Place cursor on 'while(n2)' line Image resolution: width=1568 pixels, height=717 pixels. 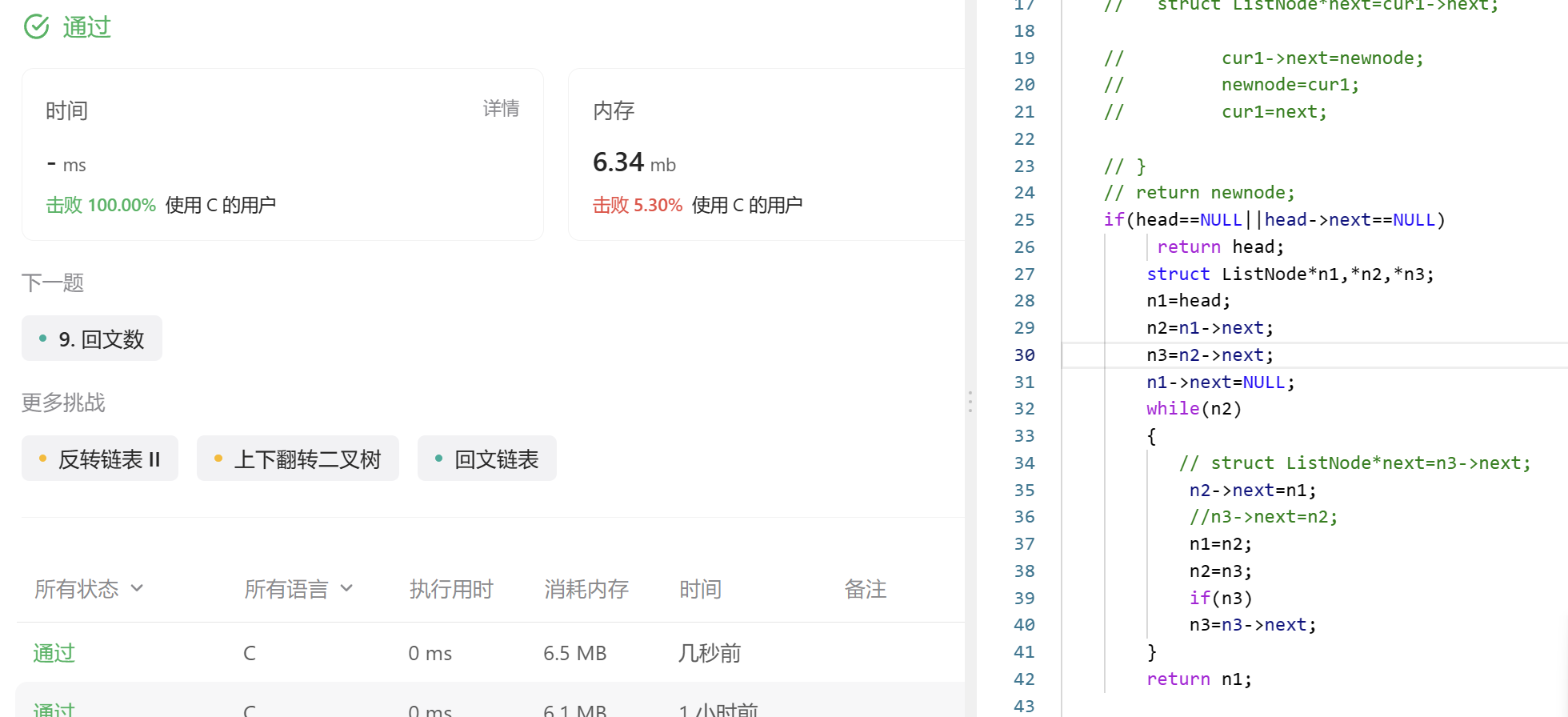pos(1194,408)
